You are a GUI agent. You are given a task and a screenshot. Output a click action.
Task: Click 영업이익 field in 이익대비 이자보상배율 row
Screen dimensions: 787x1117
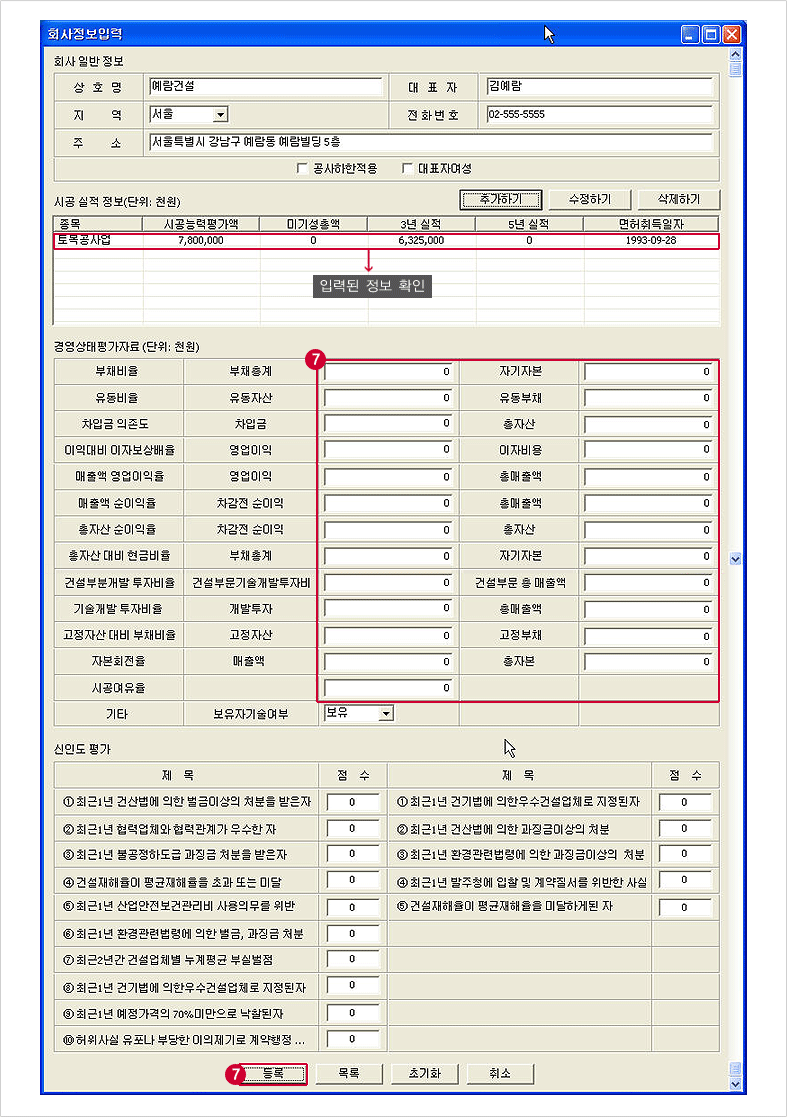click(388, 450)
